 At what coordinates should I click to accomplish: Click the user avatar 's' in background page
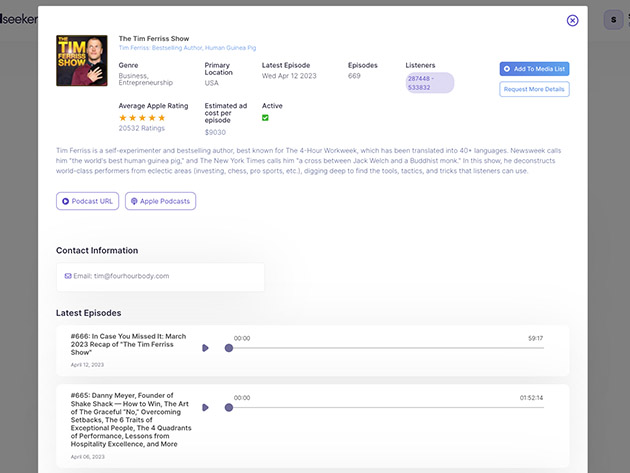point(613,19)
